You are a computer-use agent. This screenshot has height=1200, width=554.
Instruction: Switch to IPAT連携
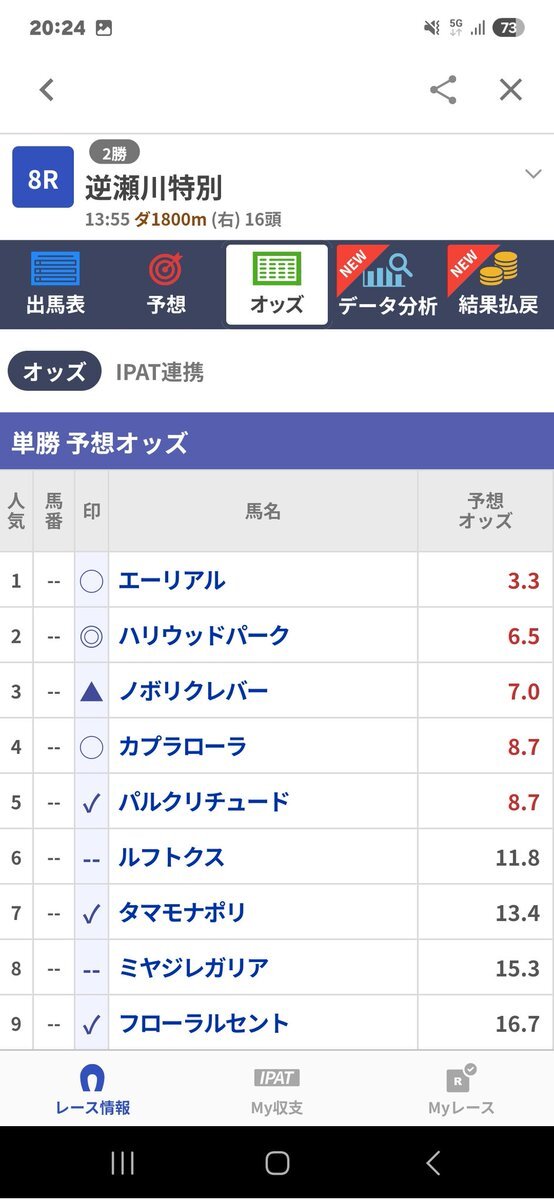point(160,372)
